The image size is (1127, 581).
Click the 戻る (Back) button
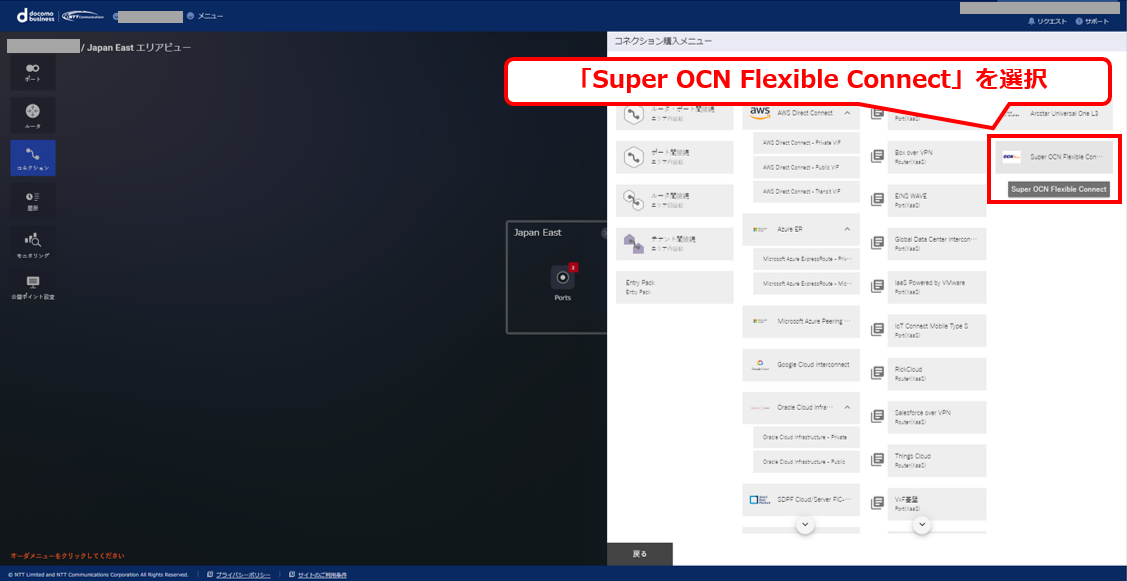[640, 554]
